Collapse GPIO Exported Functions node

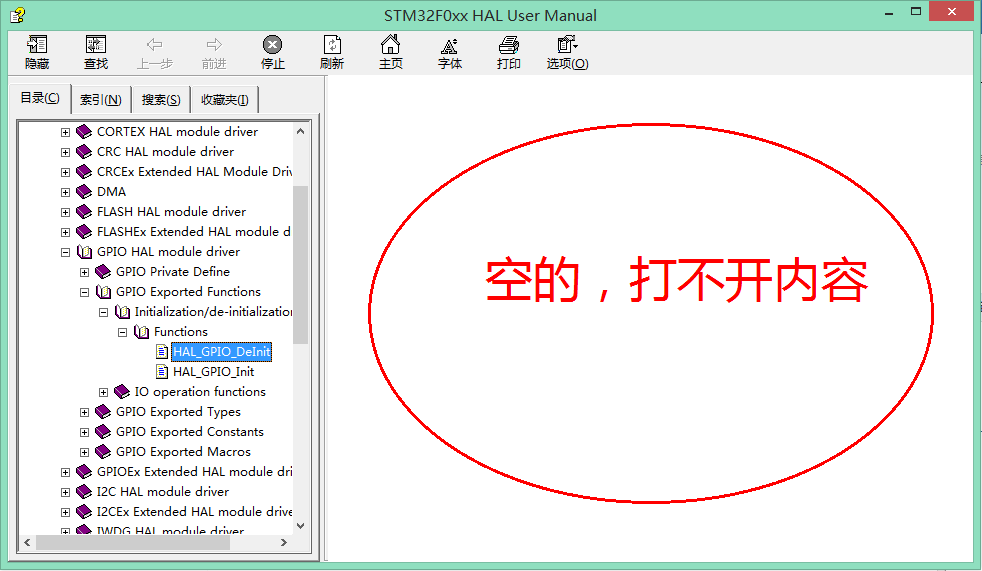point(85,292)
